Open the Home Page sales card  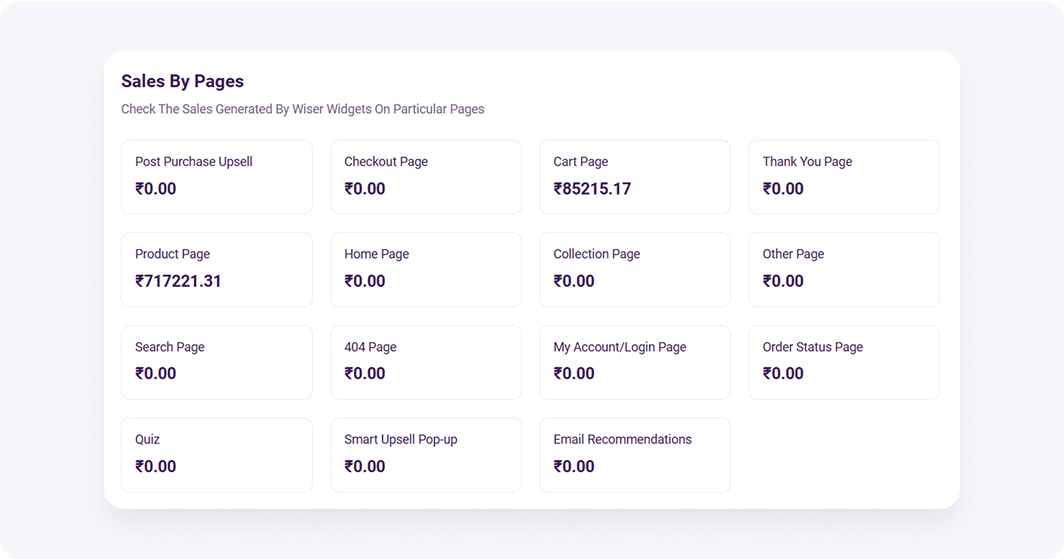click(x=425, y=269)
